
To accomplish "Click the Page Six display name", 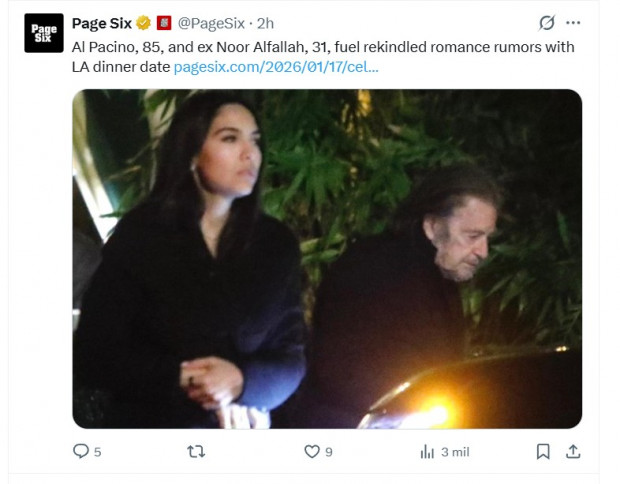I will point(102,23).
